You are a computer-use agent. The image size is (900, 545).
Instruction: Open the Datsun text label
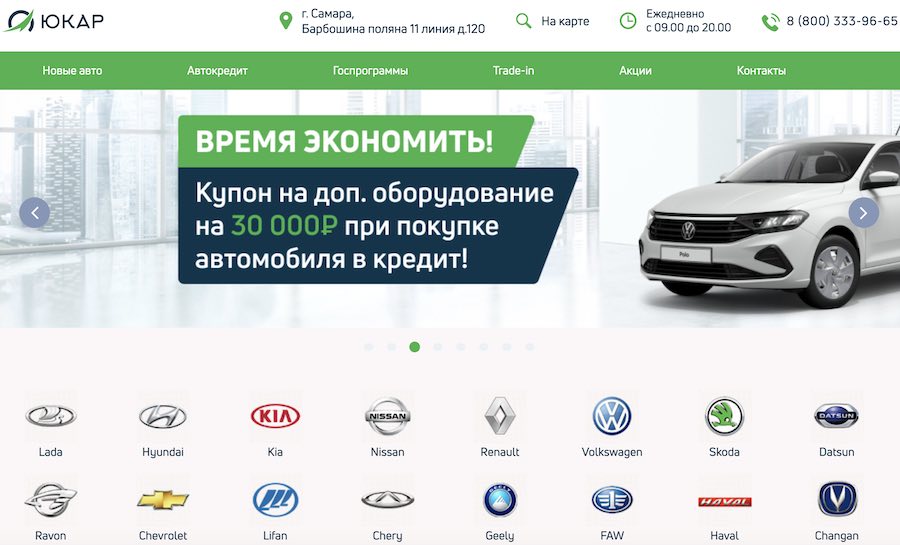click(836, 452)
